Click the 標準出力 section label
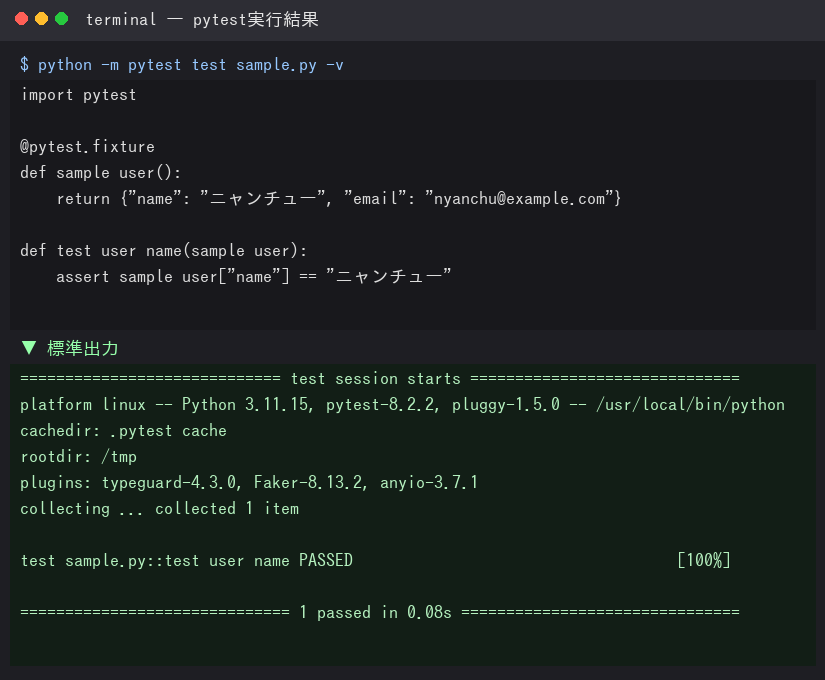This screenshot has height=680, width=825. 83,348
